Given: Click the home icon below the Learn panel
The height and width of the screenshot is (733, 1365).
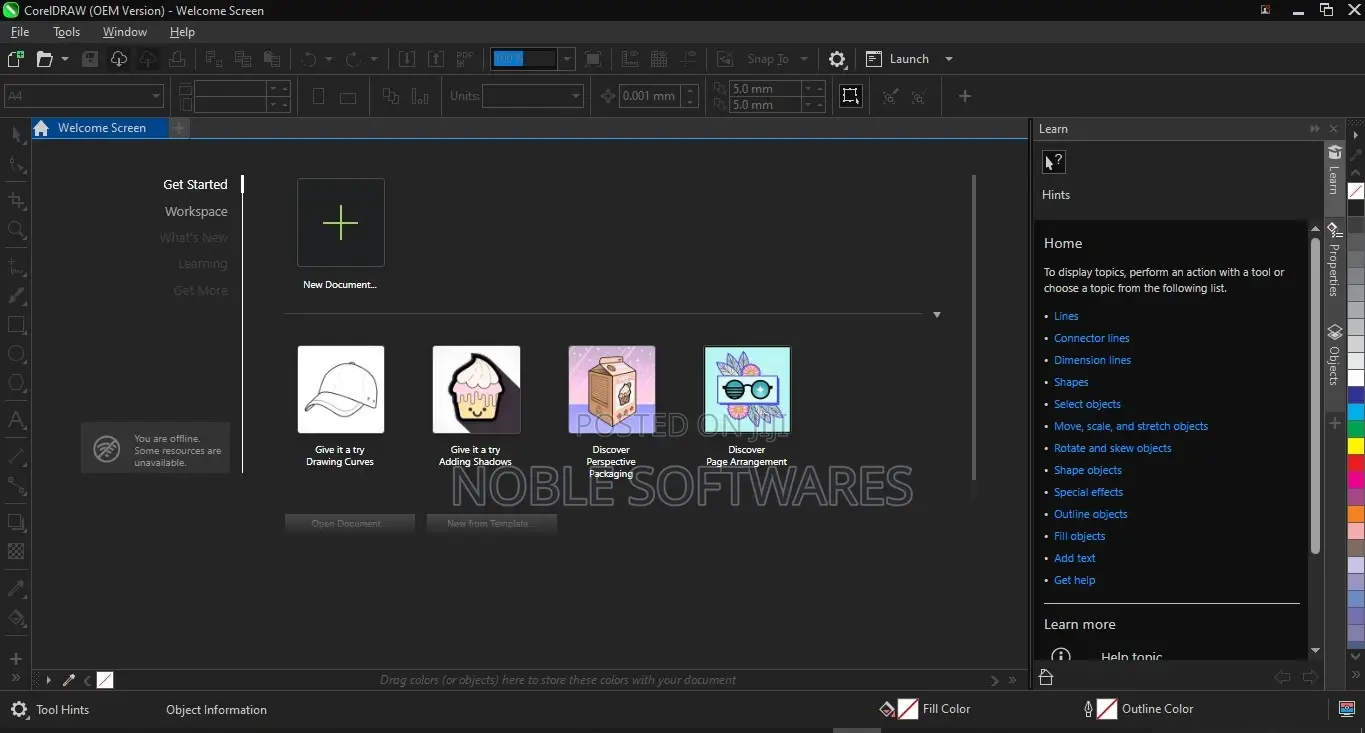Looking at the screenshot, I should [1046, 678].
